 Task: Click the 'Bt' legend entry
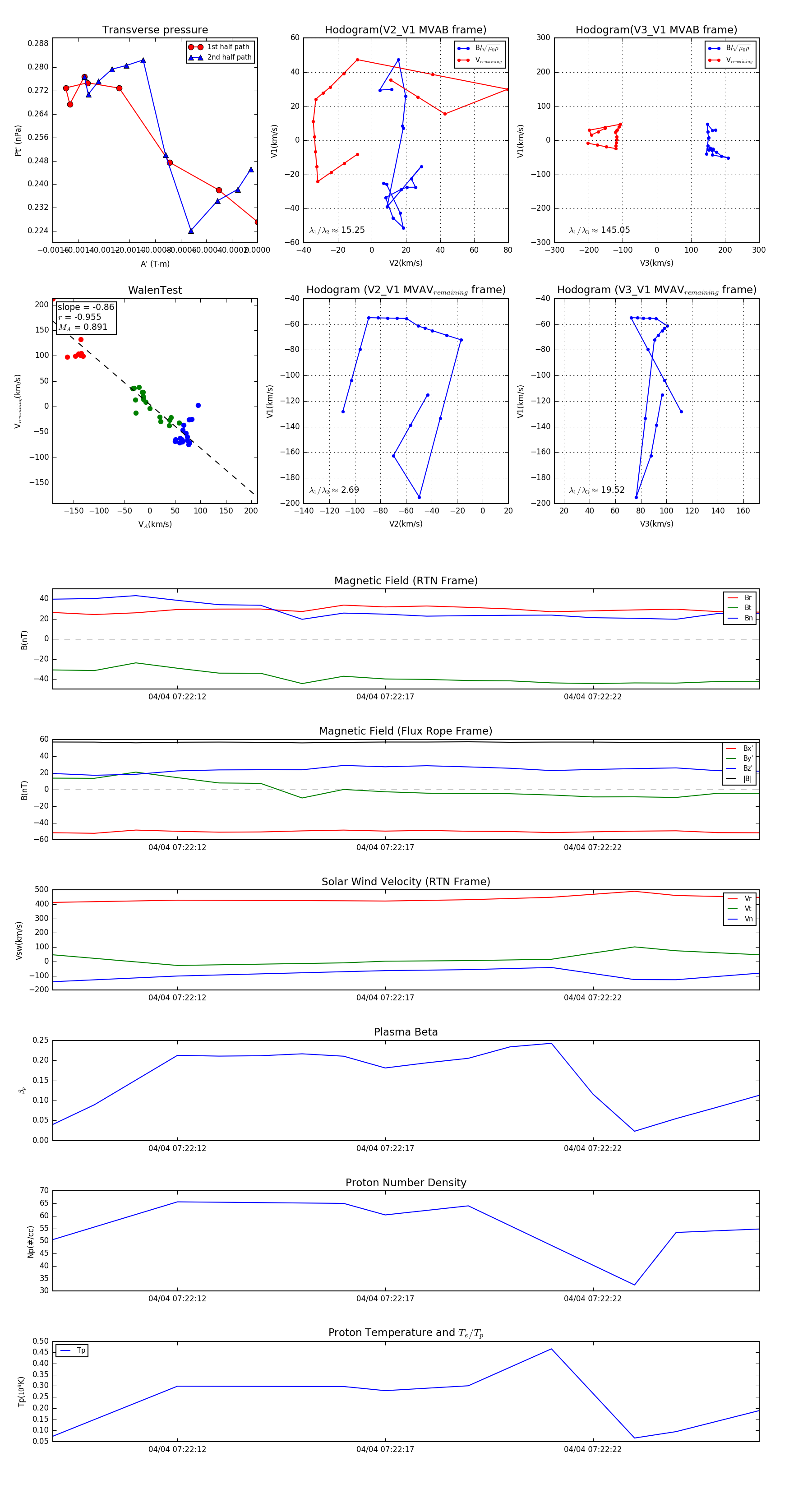[x=740, y=607]
